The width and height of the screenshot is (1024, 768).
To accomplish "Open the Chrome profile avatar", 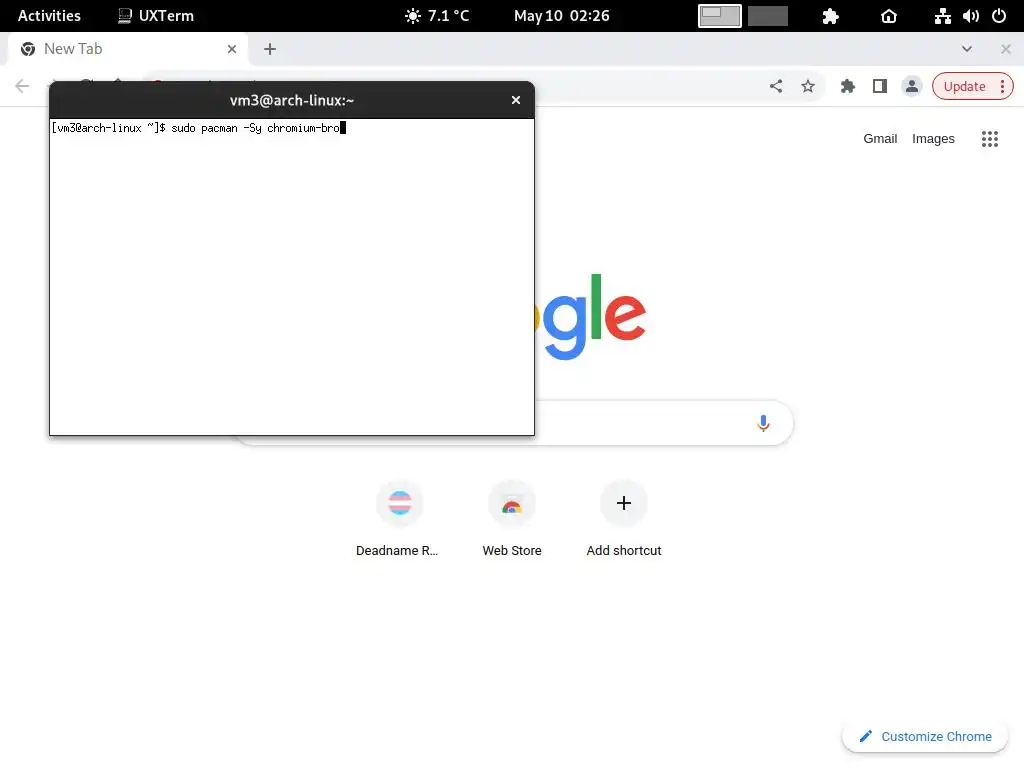I will click(x=912, y=86).
